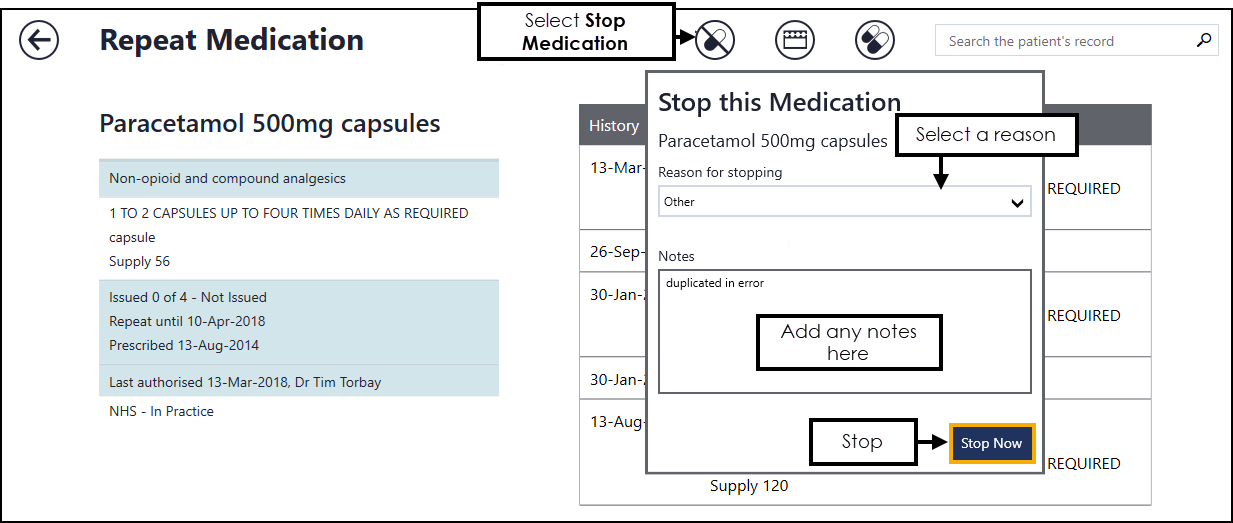This screenshot has height=523, width=1233.
Task: Click the calendar-style icon in the top toolbar
Action: [x=795, y=40]
